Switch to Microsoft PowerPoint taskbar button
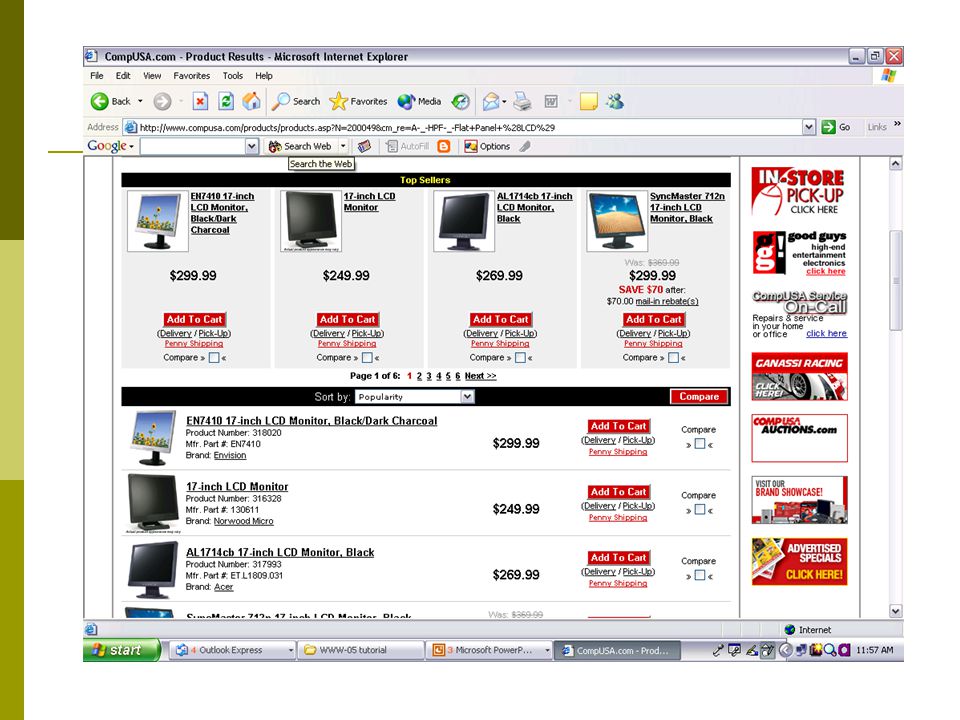This screenshot has width=960, height=720. 487,650
